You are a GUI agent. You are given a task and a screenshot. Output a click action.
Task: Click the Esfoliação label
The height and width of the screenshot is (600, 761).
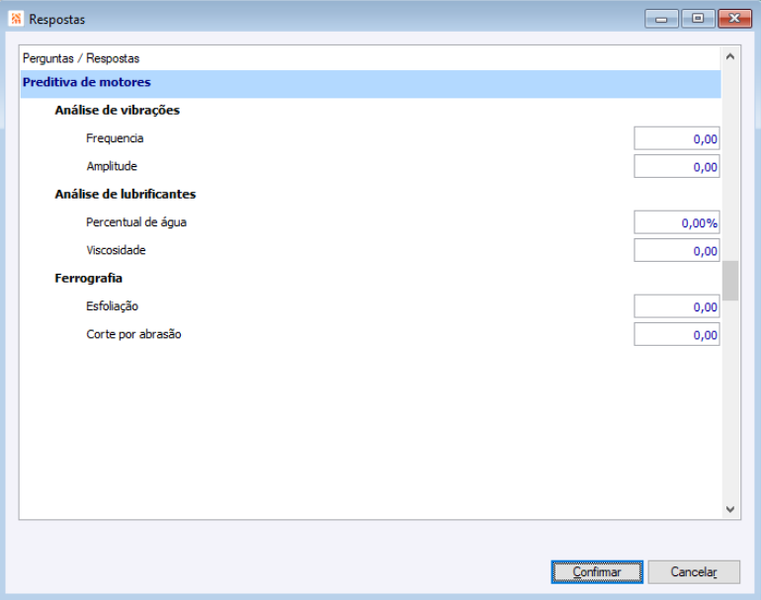point(112,306)
